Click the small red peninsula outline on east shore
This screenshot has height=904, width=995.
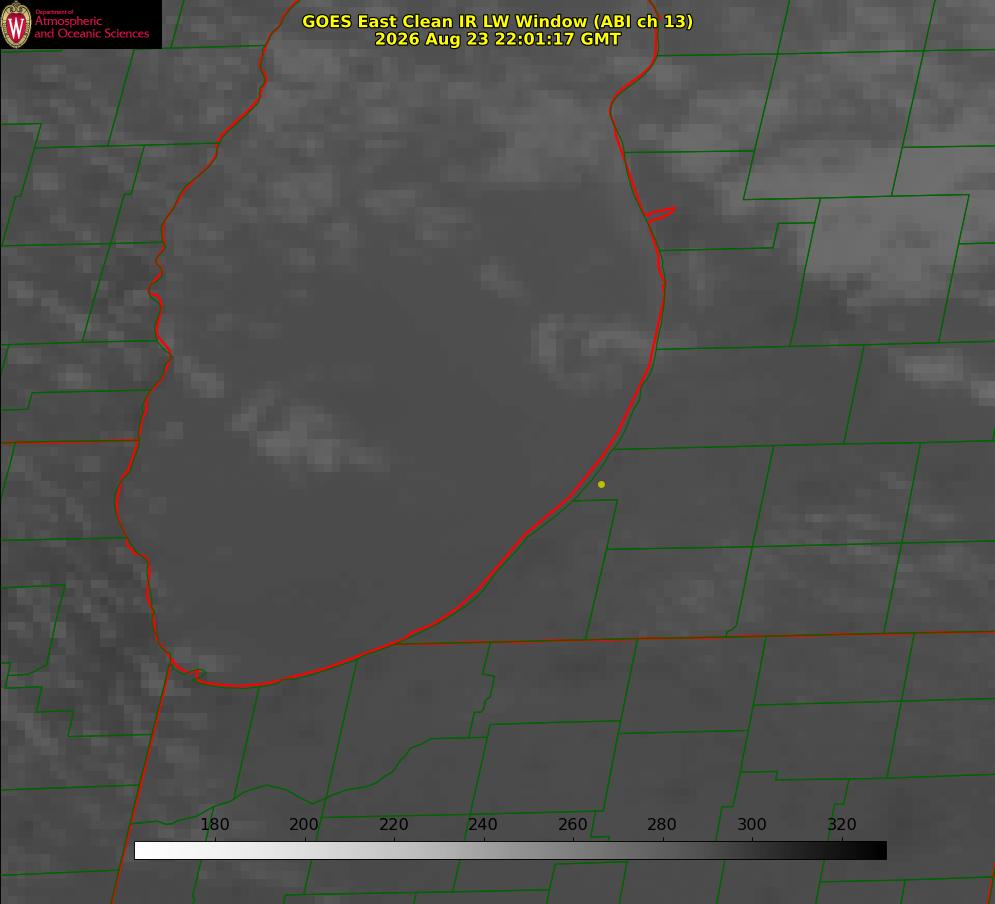pyautogui.click(x=661, y=214)
